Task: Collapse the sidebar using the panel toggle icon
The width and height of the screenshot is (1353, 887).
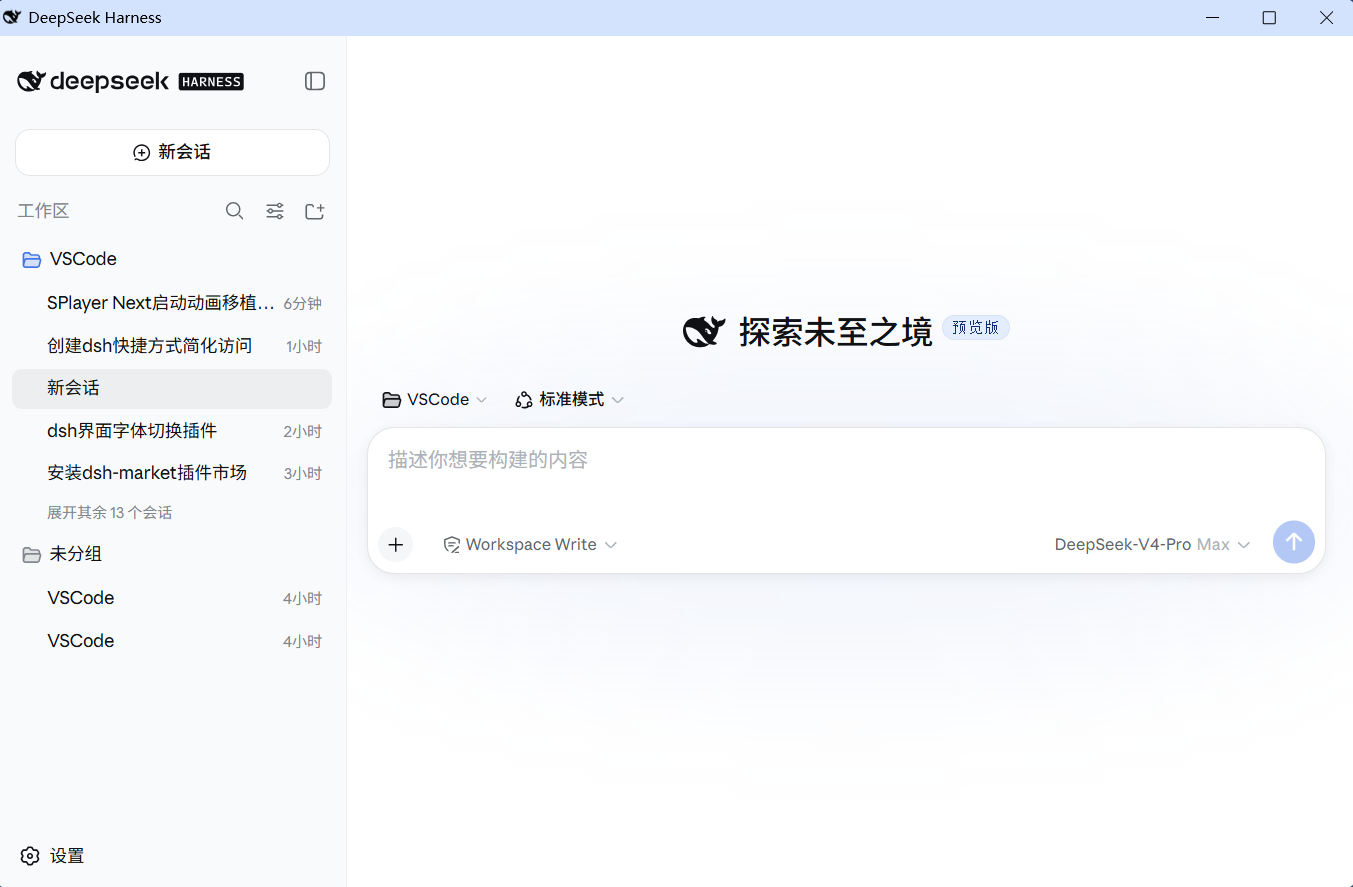Action: tap(315, 81)
